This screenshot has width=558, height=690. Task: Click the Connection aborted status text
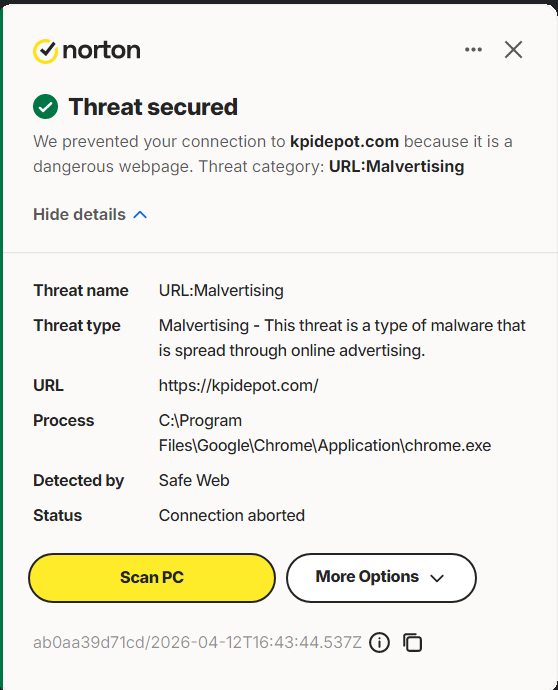pos(232,515)
